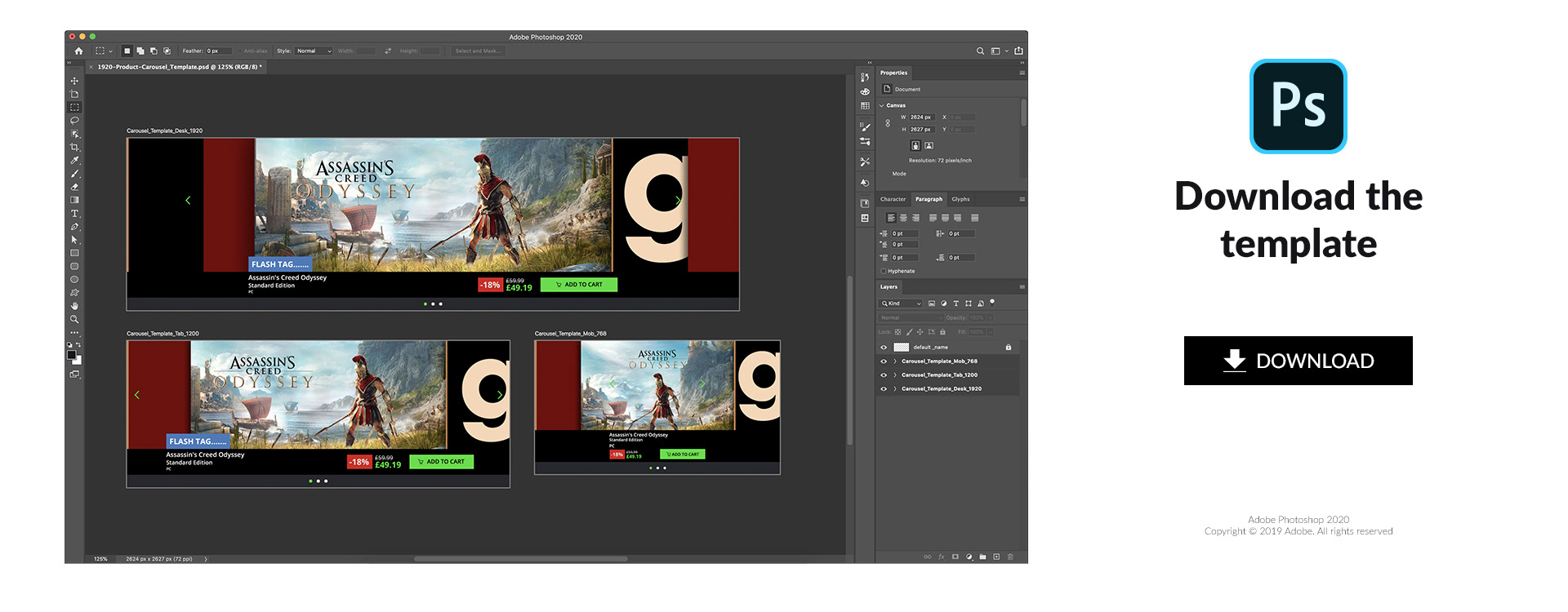Select the Move tool

coord(74,81)
